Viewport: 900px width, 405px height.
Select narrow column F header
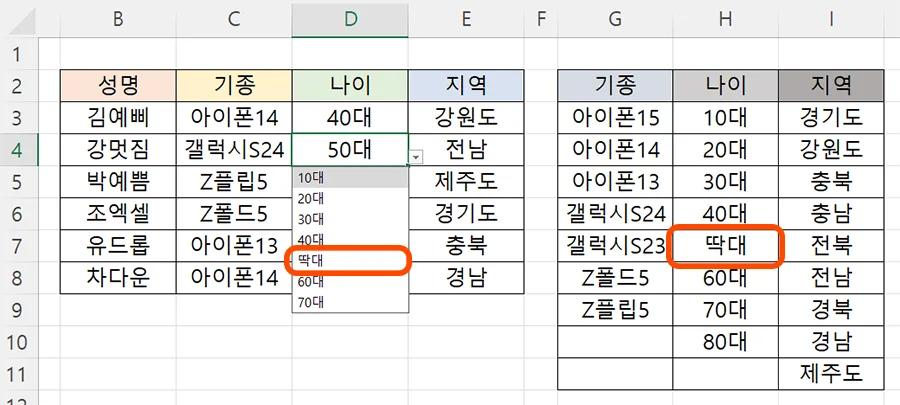[x=541, y=19]
